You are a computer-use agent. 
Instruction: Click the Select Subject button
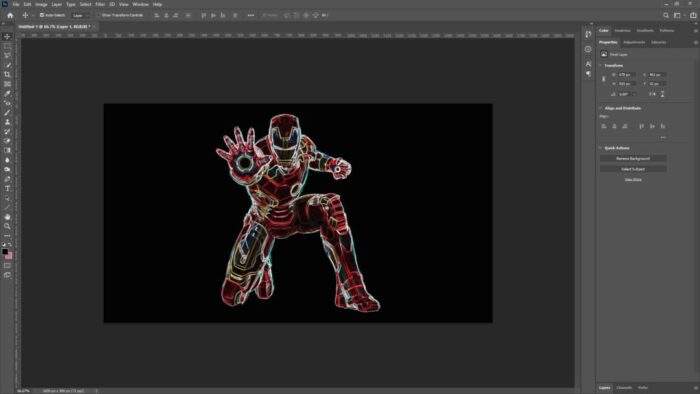click(633, 169)
